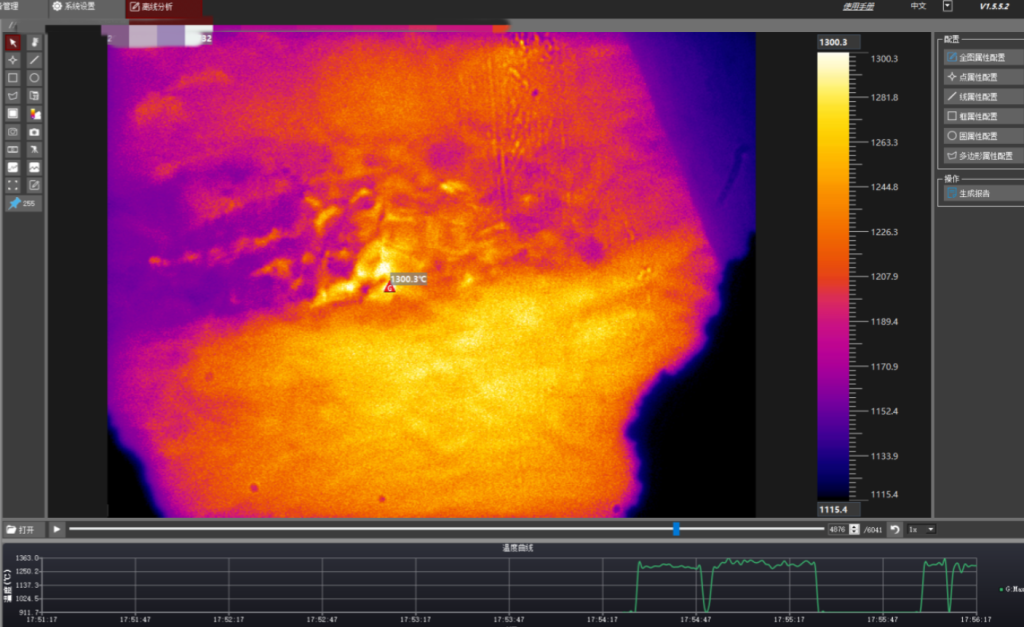This screenshot has height=627, width=1024.
Task: Select the circle measurement tool
Action: [34, 77]
